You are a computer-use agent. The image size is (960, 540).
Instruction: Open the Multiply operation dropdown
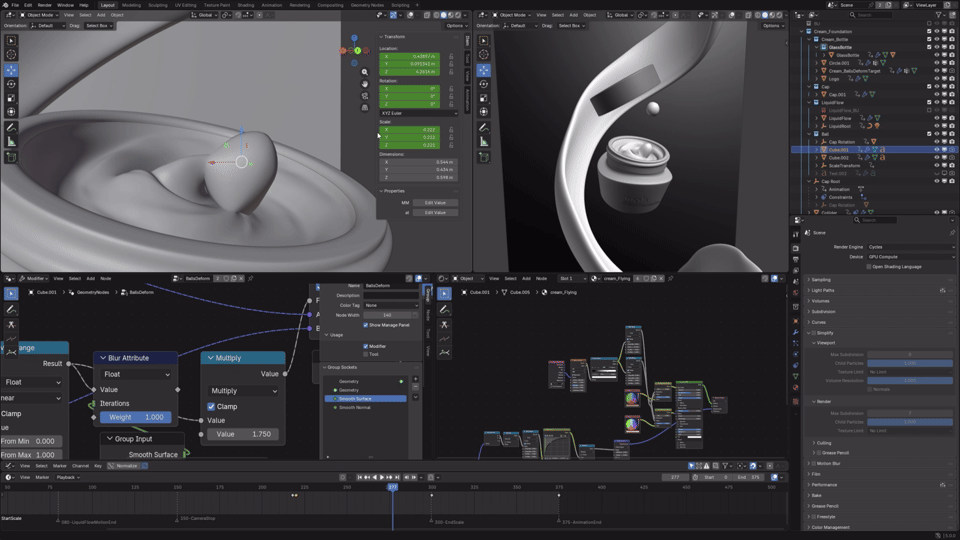(243, 391)
